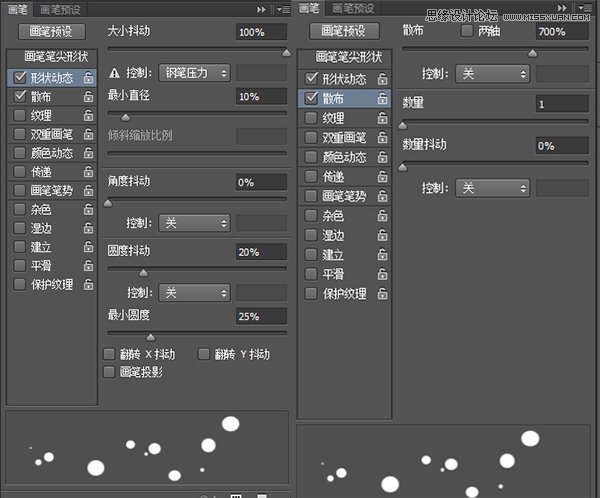Click lock icon next to 画笔笔势 in right panel
Screen dimensions: 600x498
point(382,196)
